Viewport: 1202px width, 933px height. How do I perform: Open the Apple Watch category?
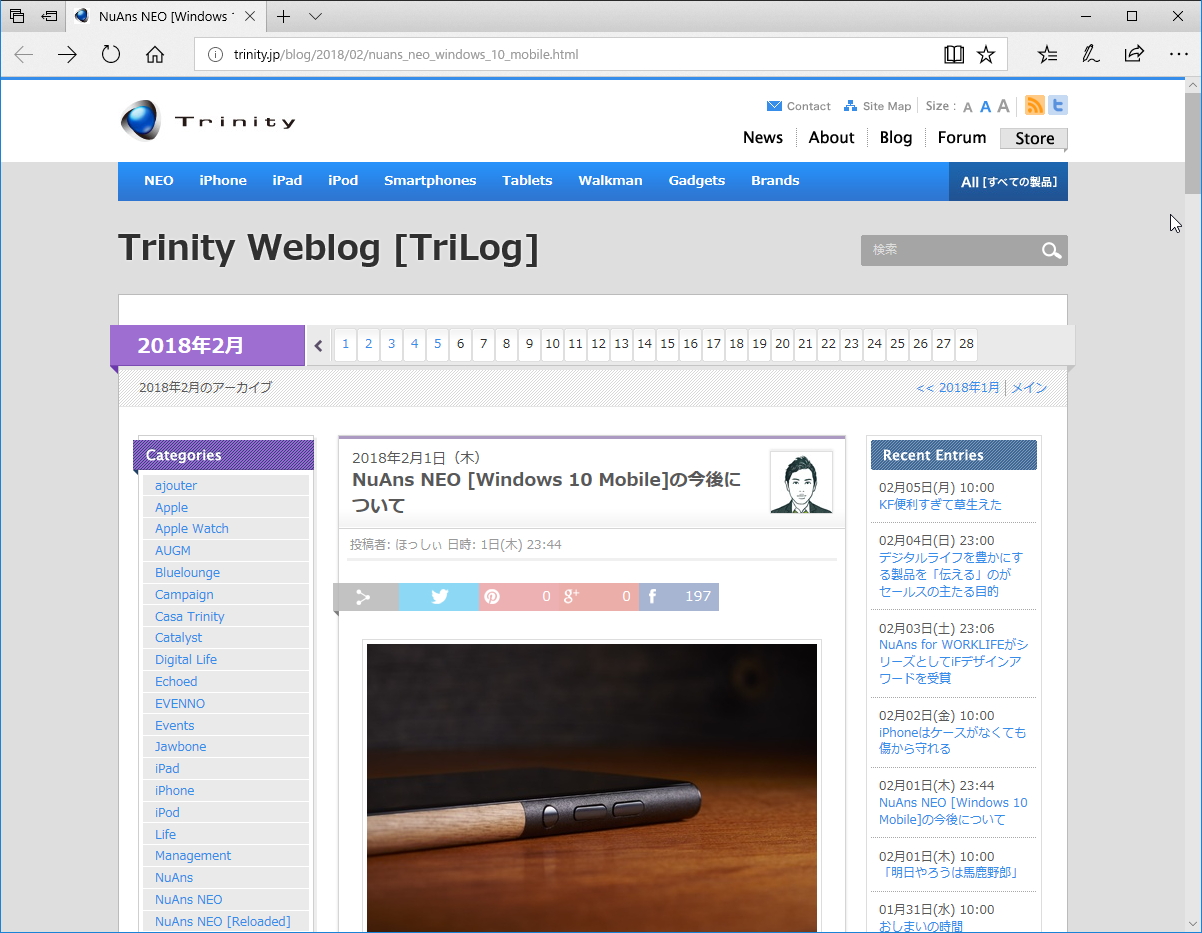tap(192, 529)
